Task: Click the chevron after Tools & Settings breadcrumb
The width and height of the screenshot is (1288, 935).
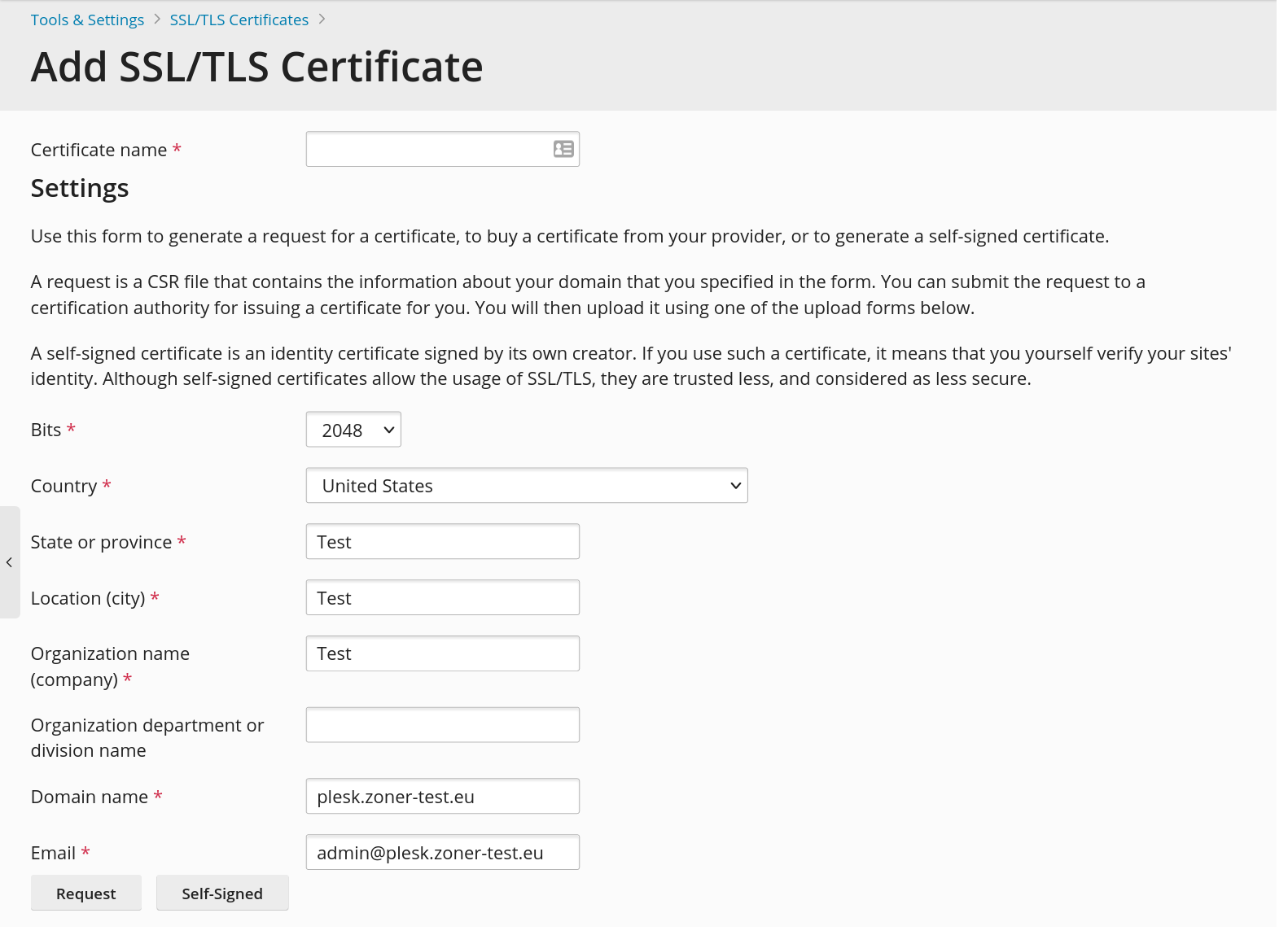Action: (157, 20)
